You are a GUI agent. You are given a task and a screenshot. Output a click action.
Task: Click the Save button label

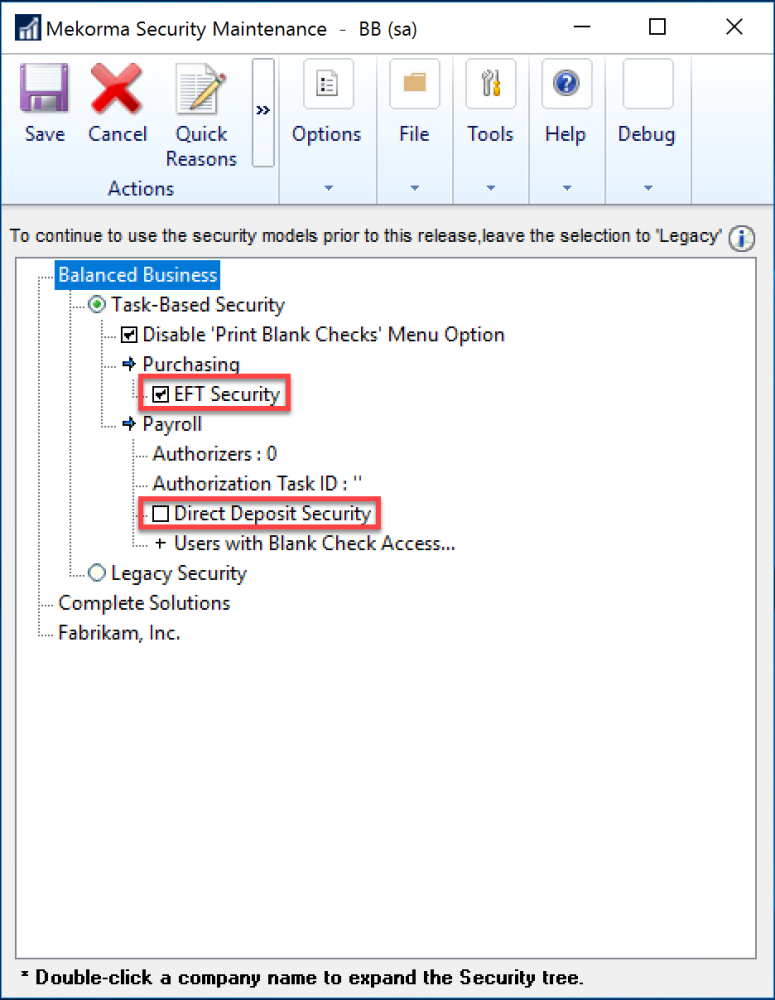pos(45,135)
